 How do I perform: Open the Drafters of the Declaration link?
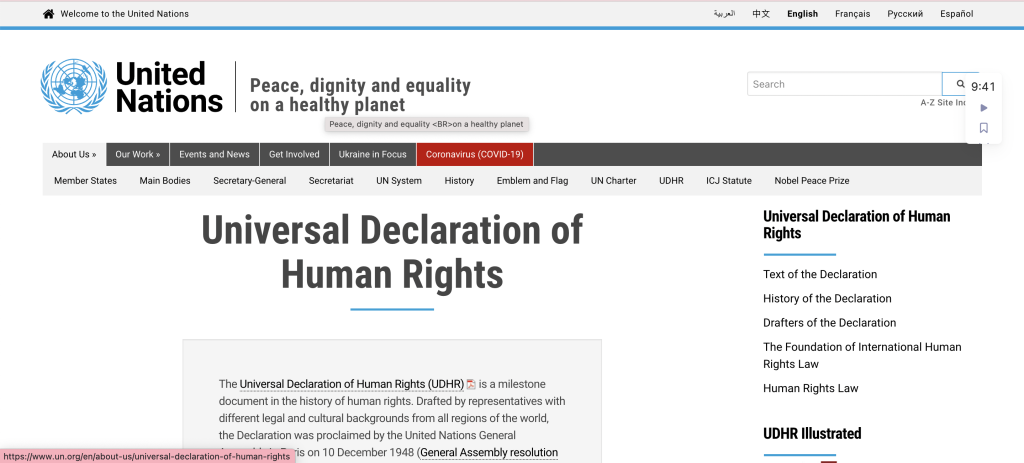click(829, 323)
